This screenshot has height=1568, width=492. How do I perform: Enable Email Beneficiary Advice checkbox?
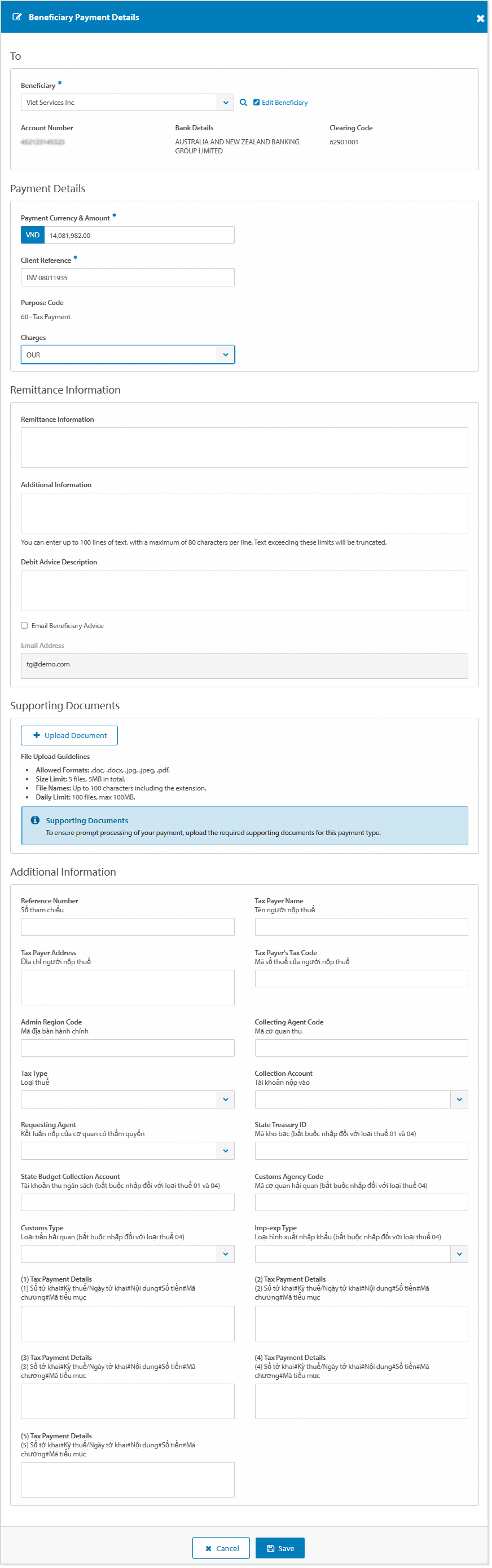pos(24,625)
